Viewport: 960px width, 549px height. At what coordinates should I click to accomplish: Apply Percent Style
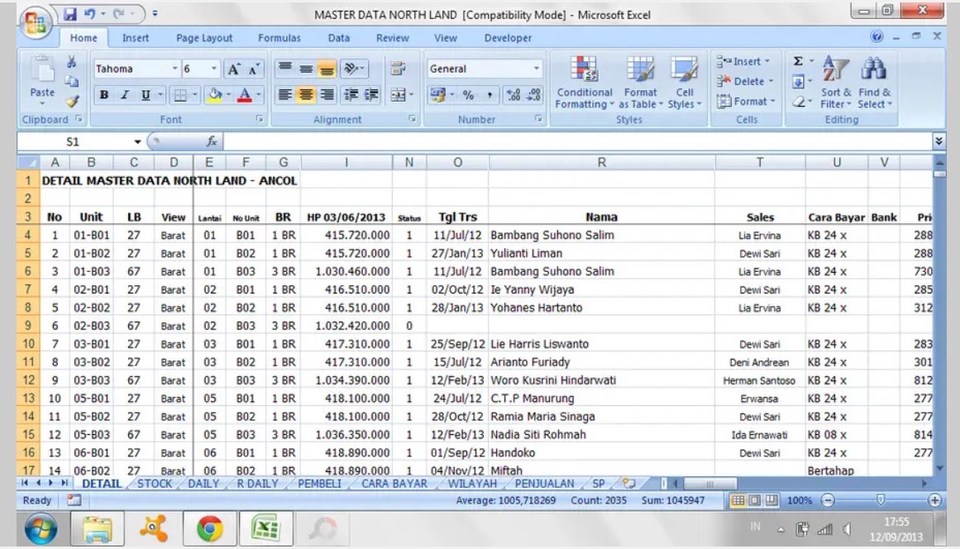click(468, 95)
